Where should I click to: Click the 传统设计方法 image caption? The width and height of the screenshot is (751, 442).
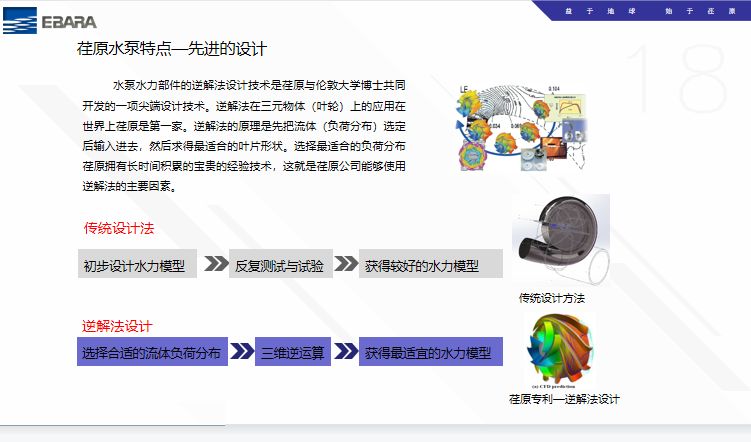tap(551, 298)
